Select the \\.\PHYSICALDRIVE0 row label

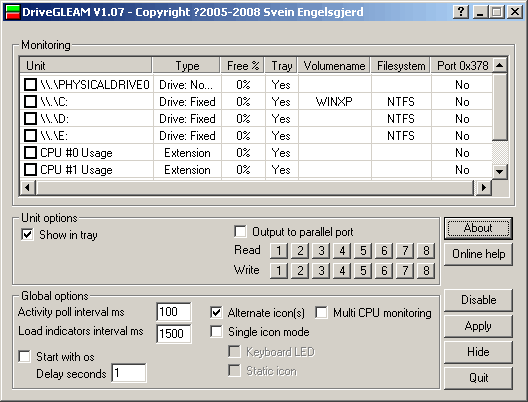95,85
